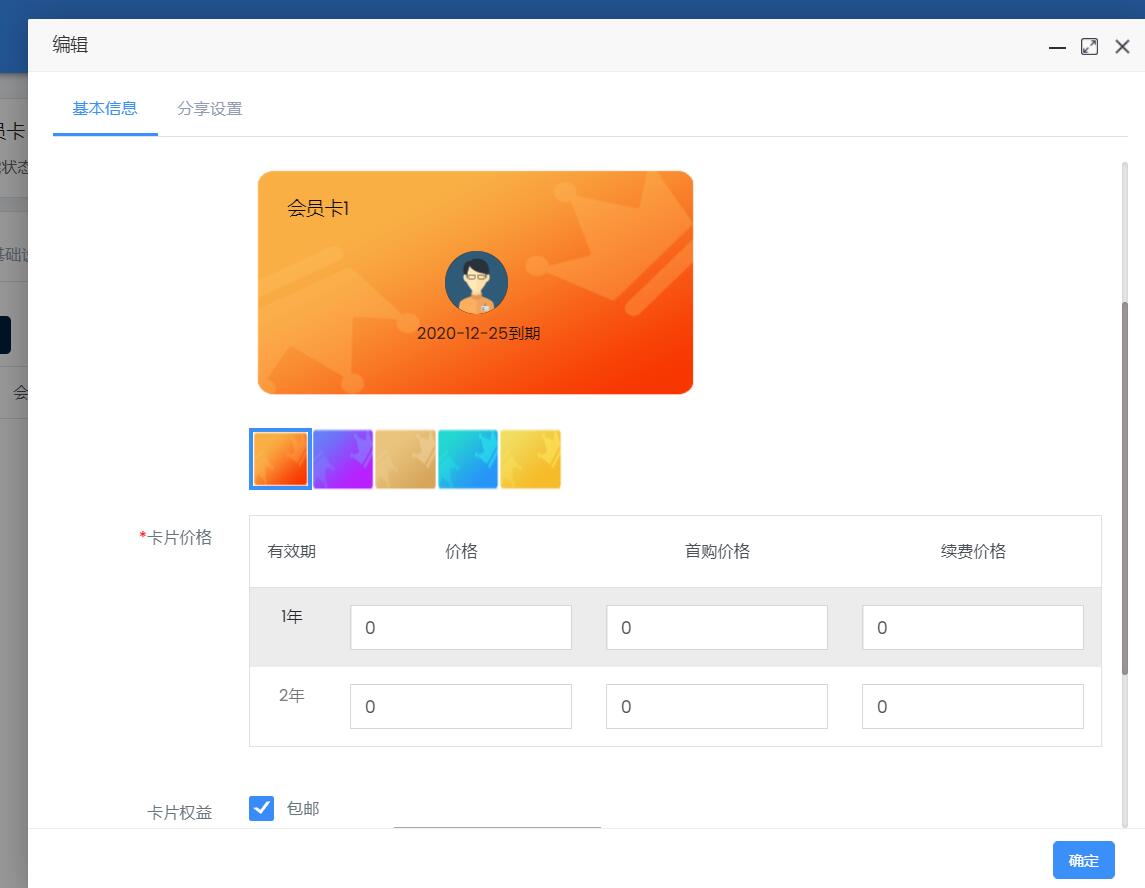Select the cyan blue card background swatch
Screen dimensions: 1145x888
tap(467, 459)
